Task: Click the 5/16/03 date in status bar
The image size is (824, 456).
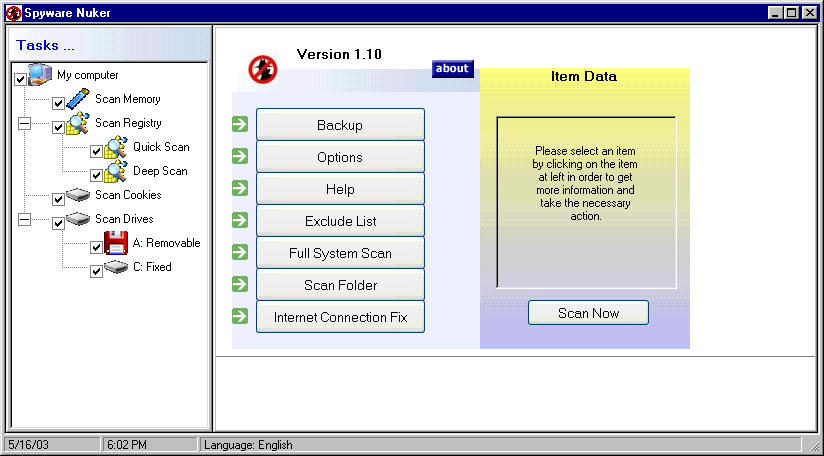Action: 28,445
